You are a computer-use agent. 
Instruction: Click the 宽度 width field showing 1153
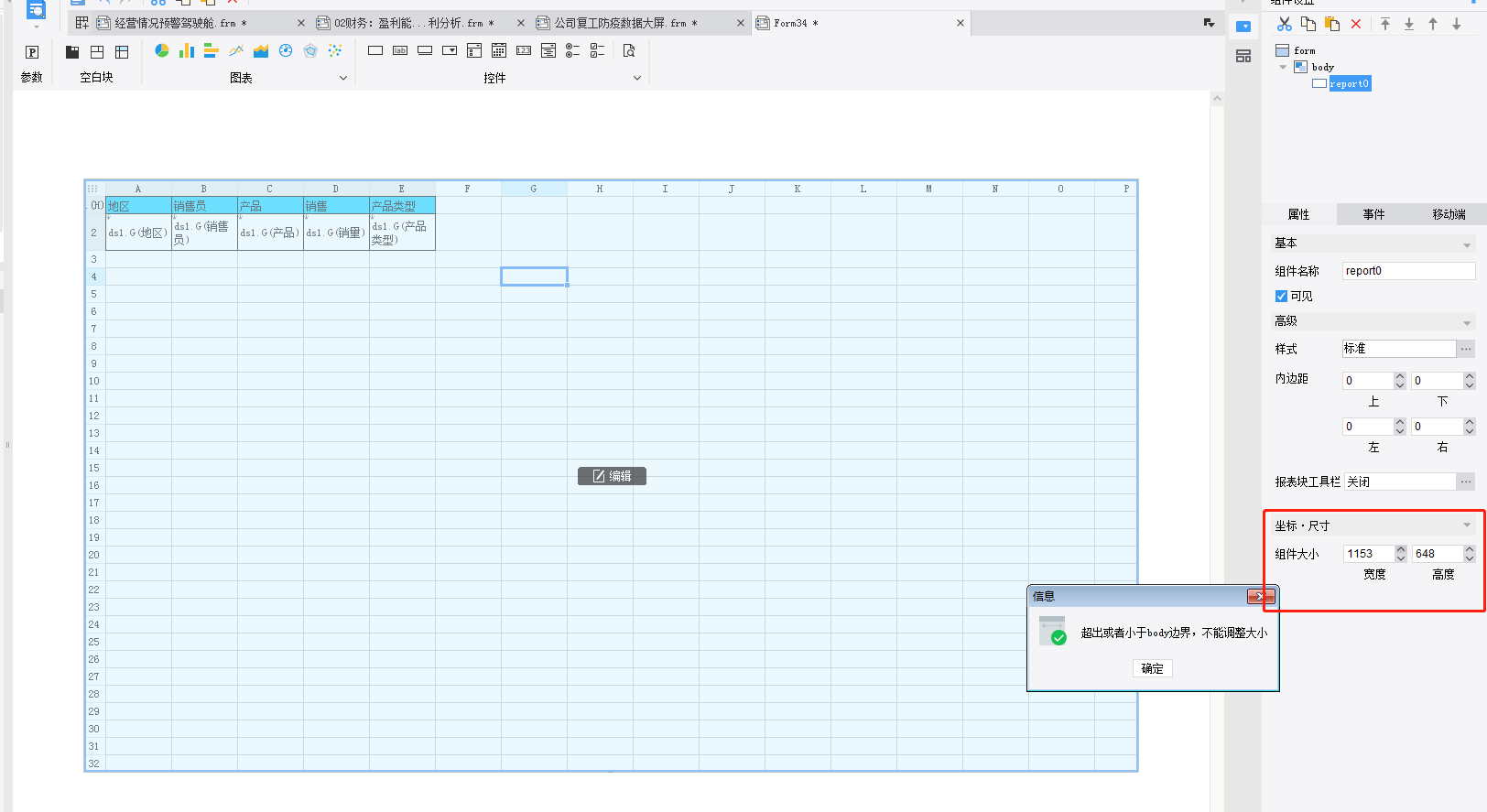pyautogui.click(x=1368, y=554)
